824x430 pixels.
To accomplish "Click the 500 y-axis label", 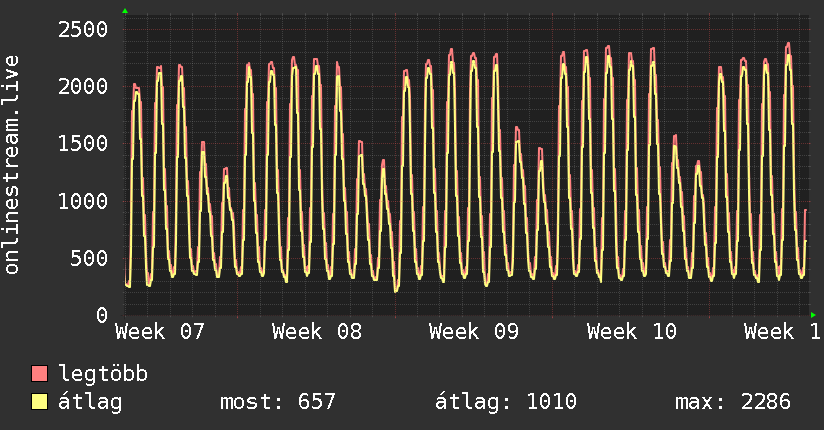I will (89, 259).
